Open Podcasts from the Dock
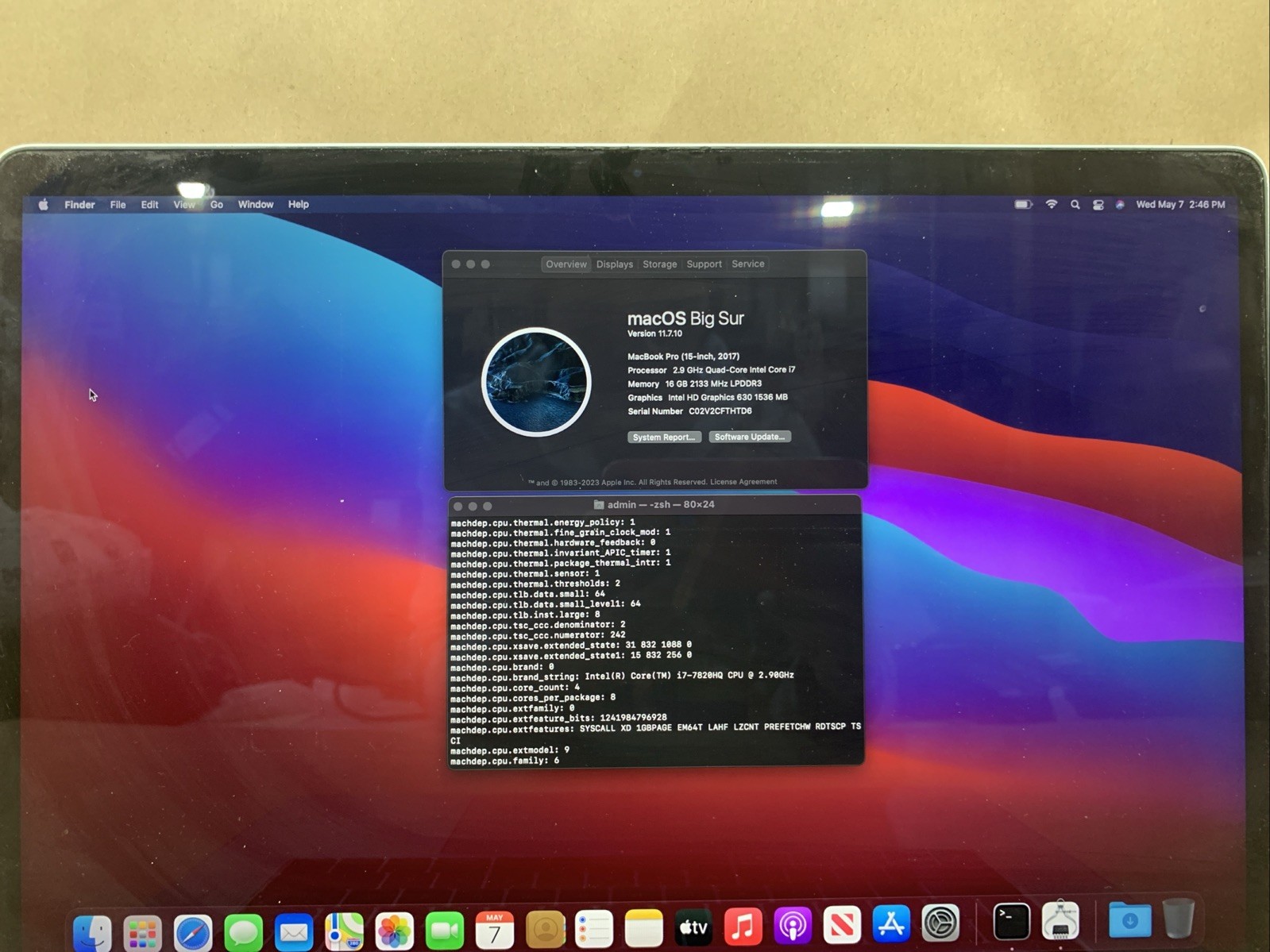The image size is (1270, 952). [793, 925]
